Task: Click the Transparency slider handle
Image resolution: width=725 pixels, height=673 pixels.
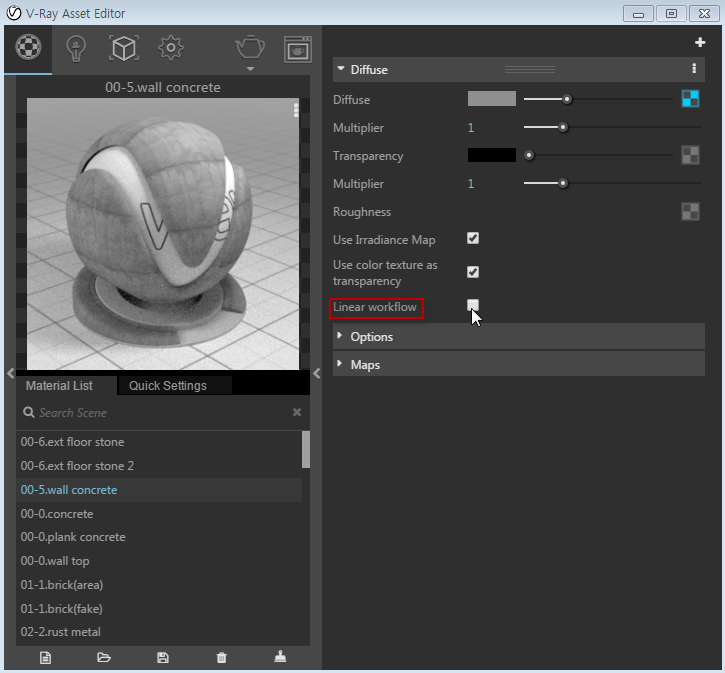Action: pos(529,155)
